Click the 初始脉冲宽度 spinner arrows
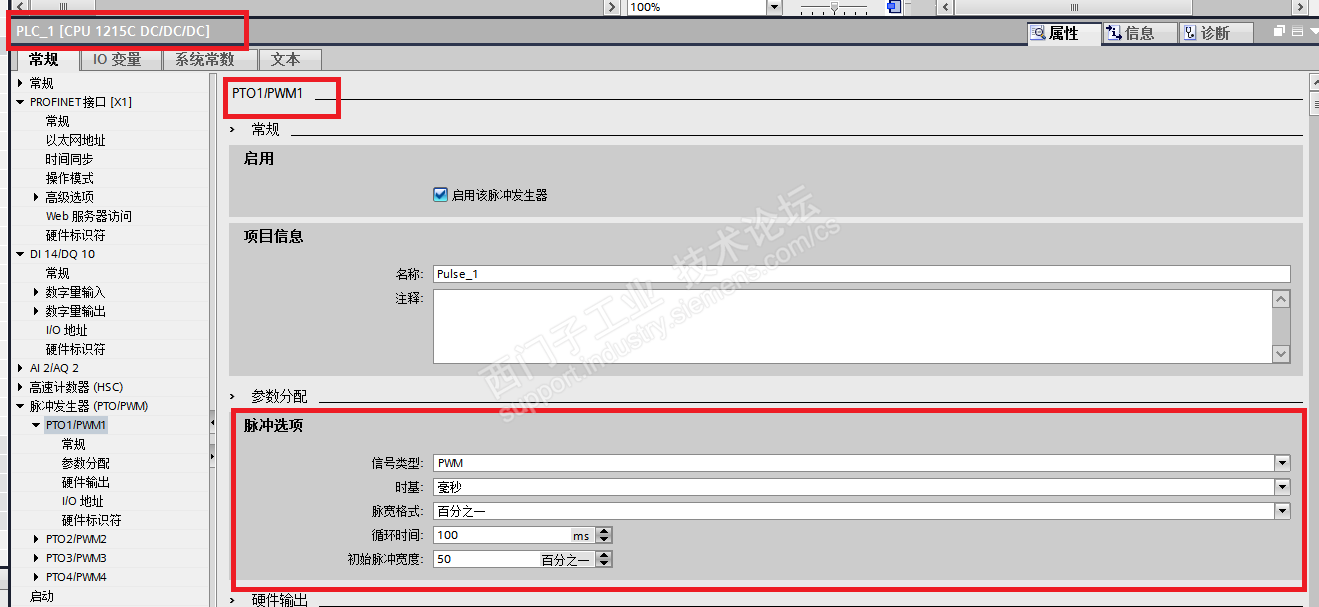This screenshot has height=607, width=1319. (603, 559)
